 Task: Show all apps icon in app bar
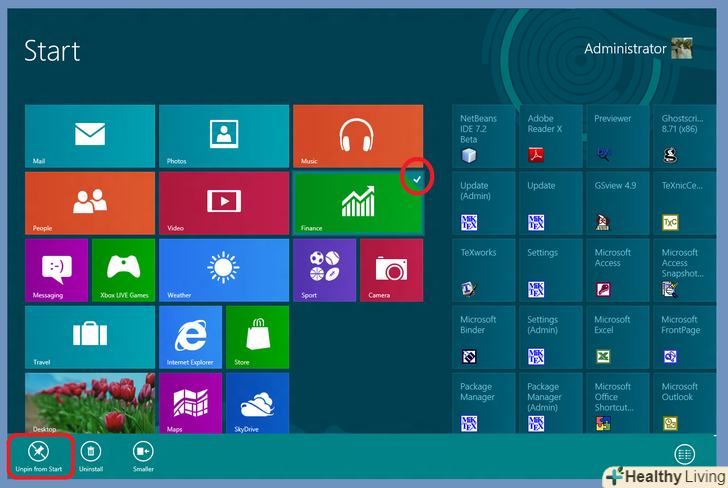pos(684,454)
